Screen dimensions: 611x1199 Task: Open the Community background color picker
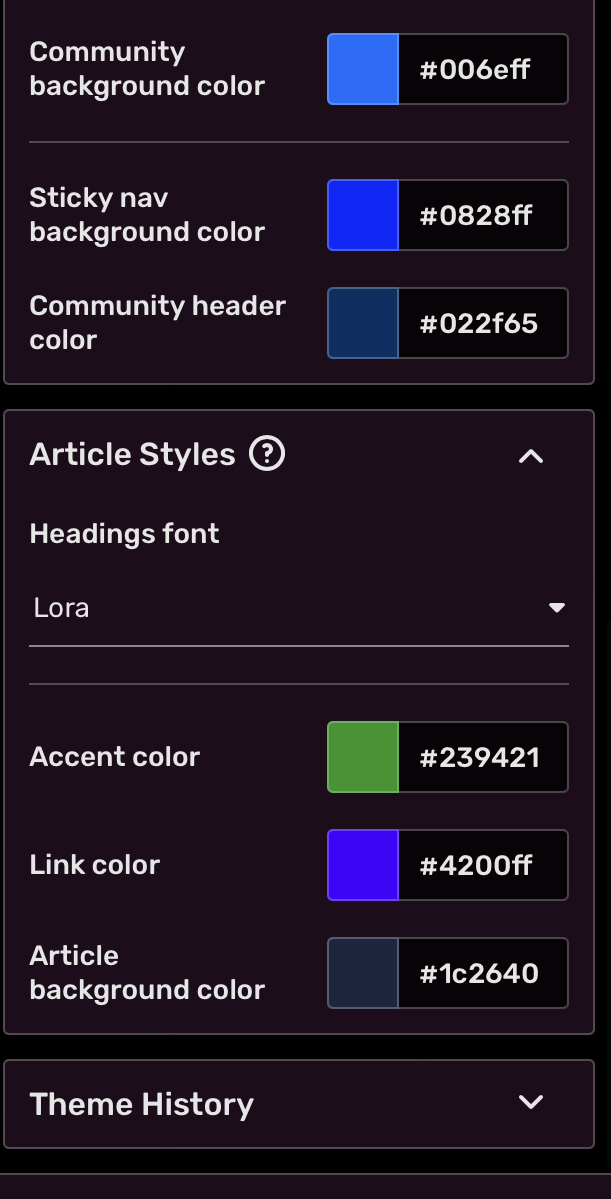362,68
